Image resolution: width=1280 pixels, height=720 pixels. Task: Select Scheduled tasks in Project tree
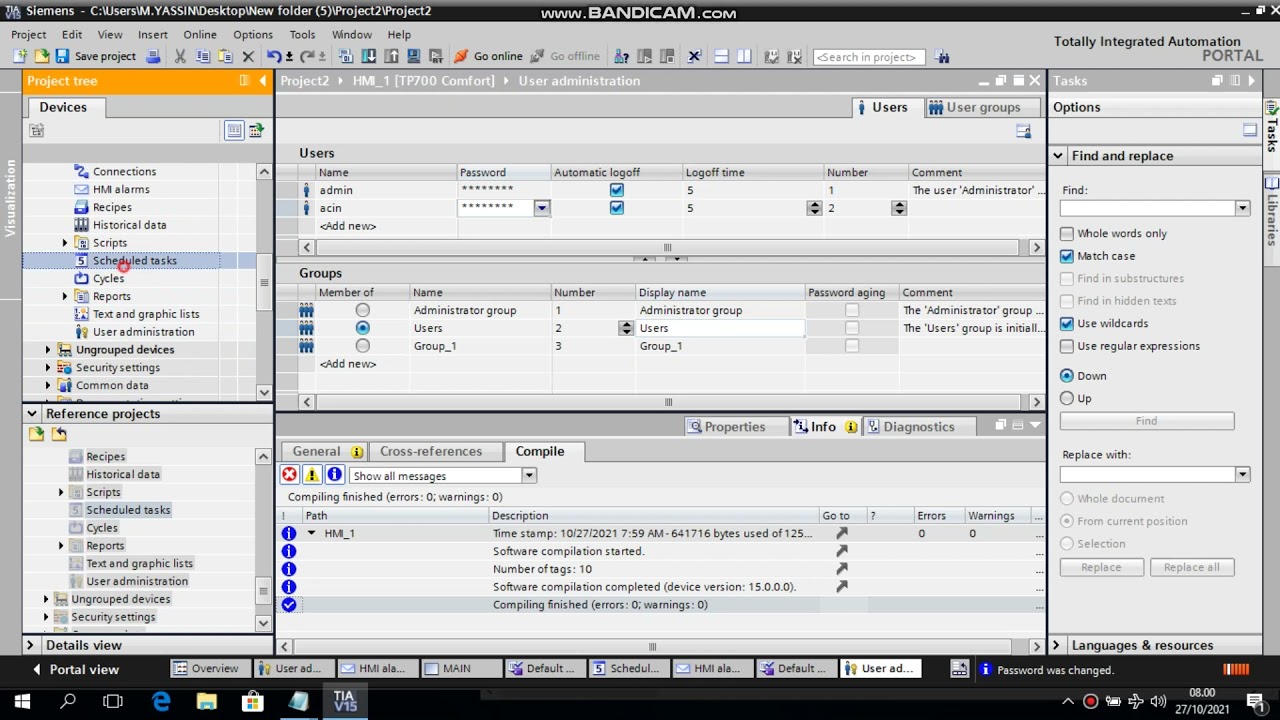[134, 261]
